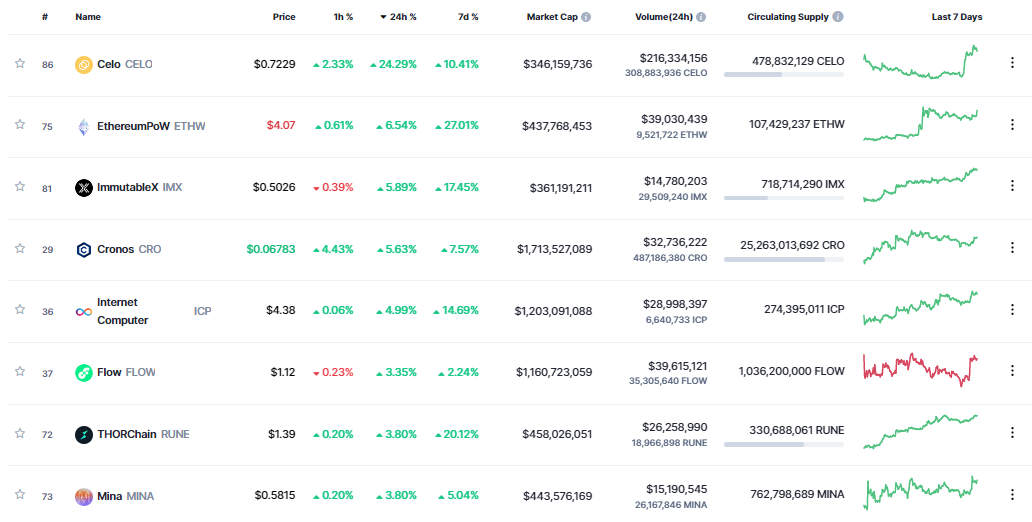Viewport: 1032px width, 522px height.
Task: Open the Mina row options menu
Action: pyautogui.click(x=1012, y=494)
